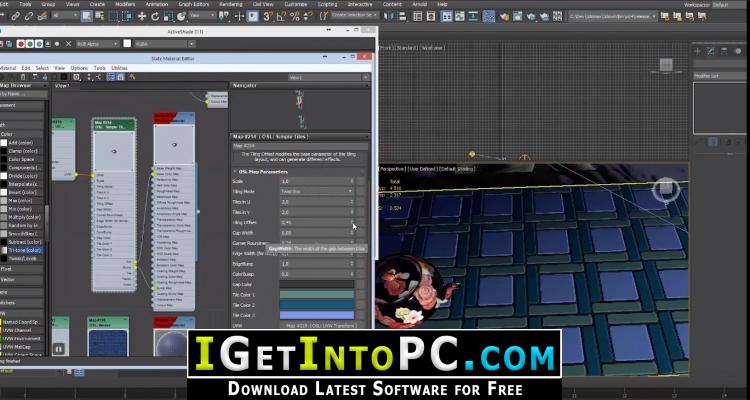Open Render Setup teapot icon
The height and width of the screenshot is (400, 750).
[505, 17]
